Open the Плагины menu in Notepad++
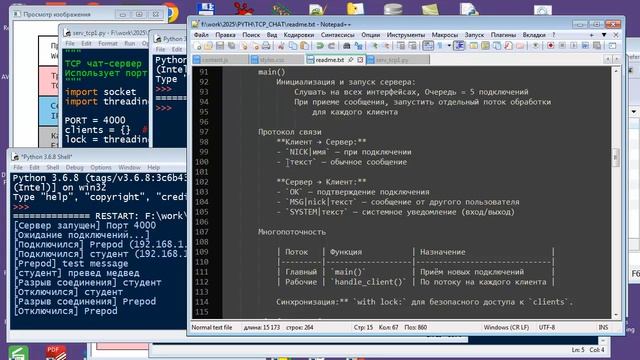 [x=503, y=35]
